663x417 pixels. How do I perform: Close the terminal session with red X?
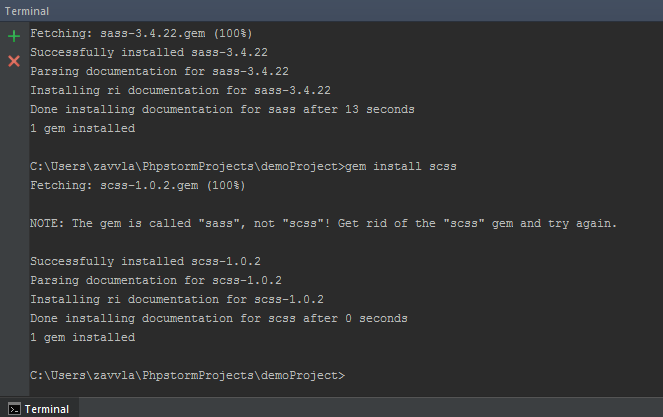[14, 61]
